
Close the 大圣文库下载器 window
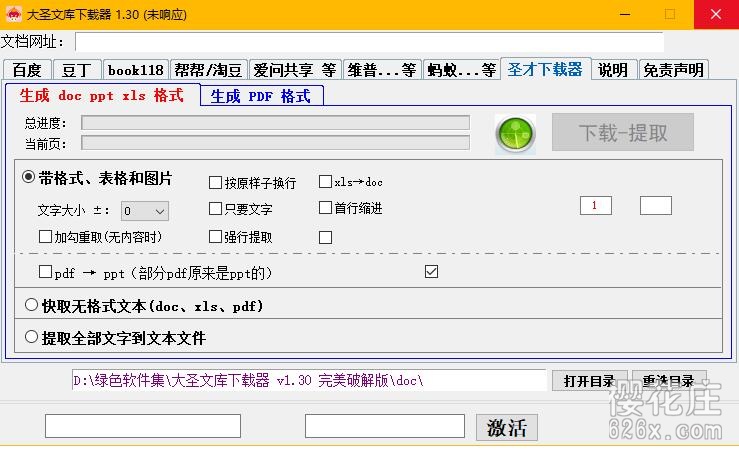tap(716, 14)
